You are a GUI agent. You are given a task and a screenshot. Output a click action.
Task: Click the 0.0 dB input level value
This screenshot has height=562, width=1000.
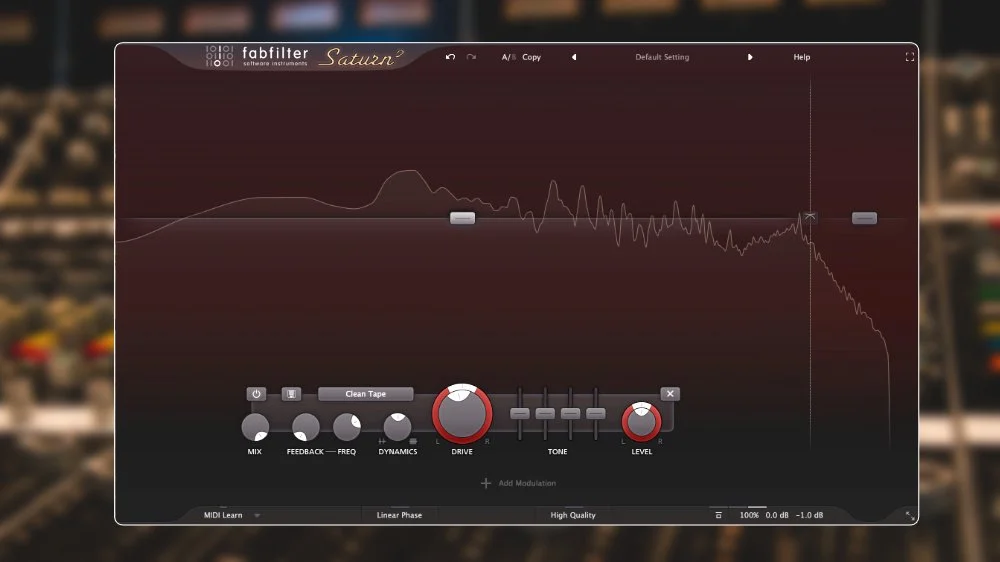coord(777,515)
